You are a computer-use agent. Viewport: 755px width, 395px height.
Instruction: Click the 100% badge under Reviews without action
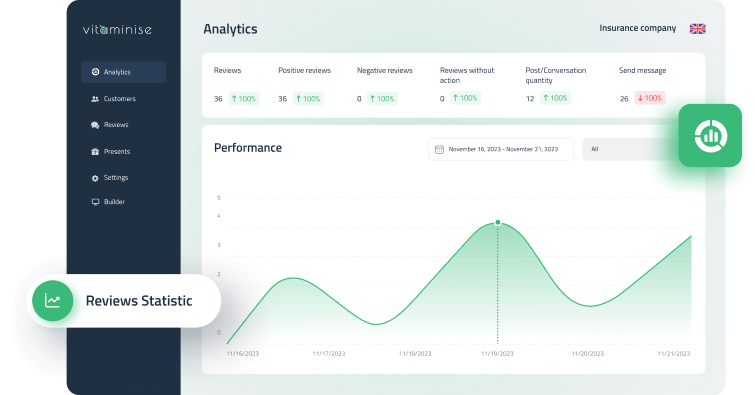465,98
